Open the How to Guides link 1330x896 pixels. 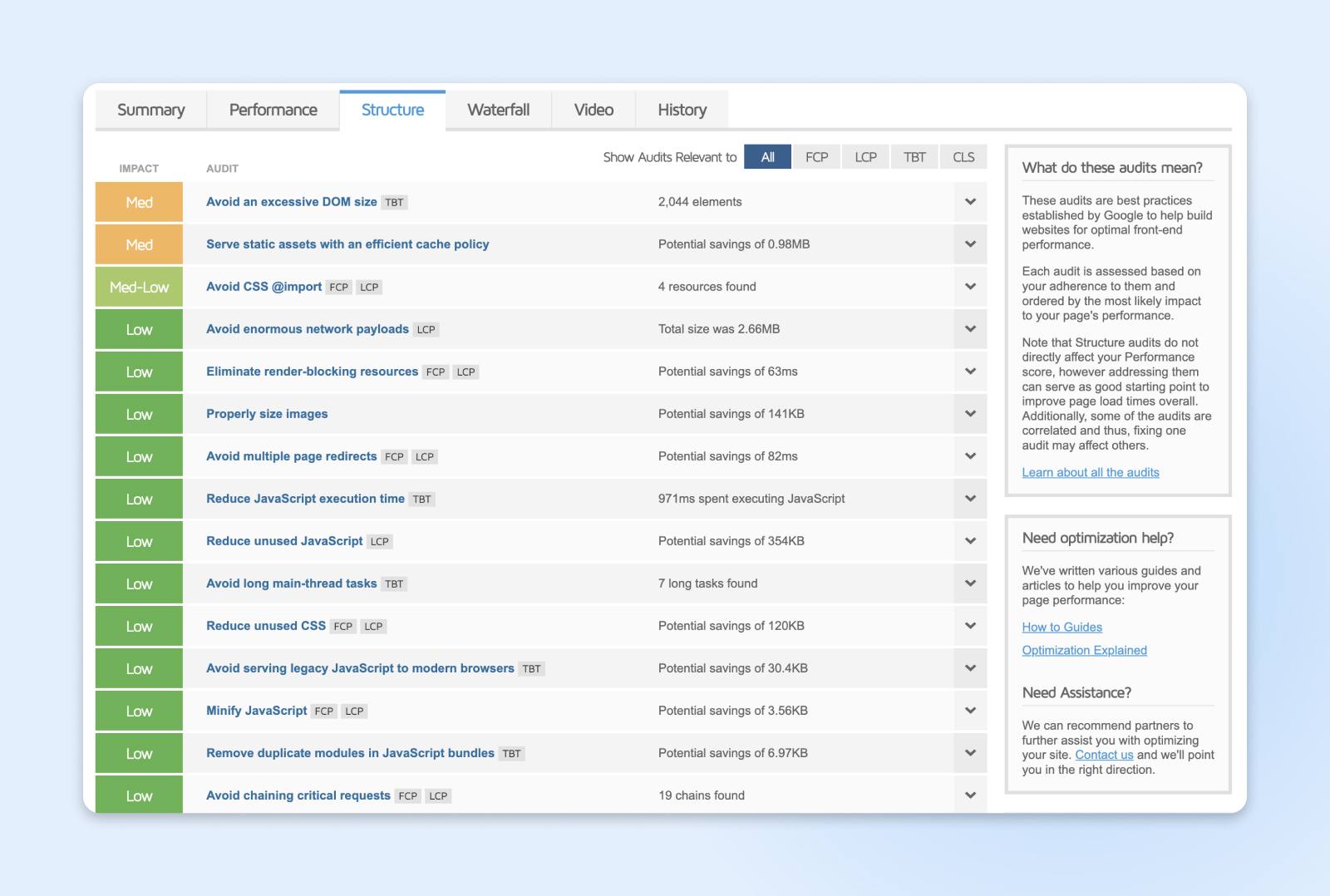tap(1062, 628)
